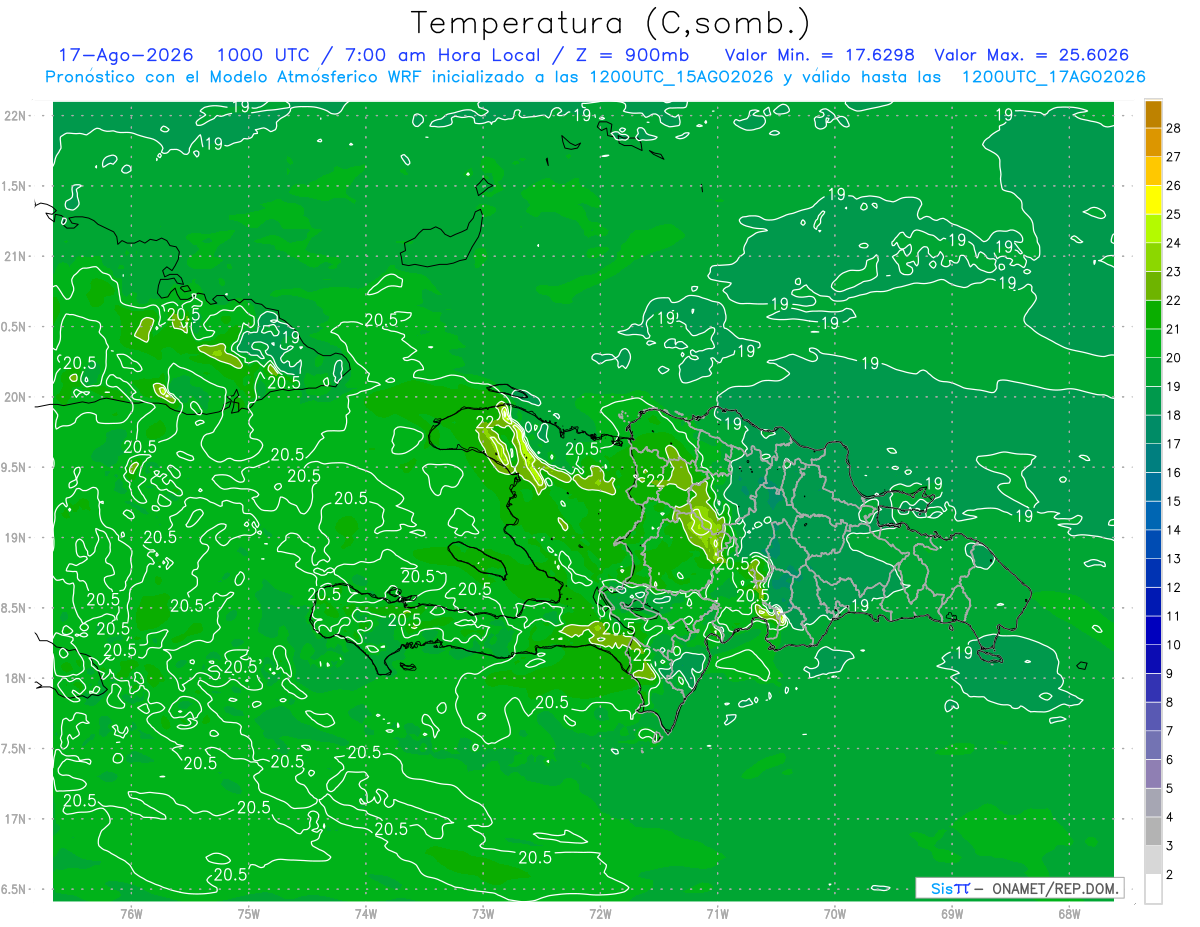The width and height of the screenshot is (1200, 927).
Task: Click the "1000 UTC" time text
Action: (x=266, y=55)
